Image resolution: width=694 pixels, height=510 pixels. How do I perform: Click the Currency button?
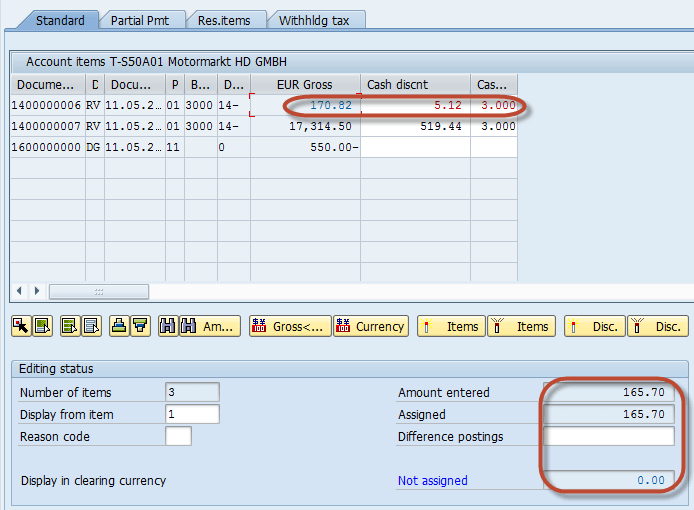click(371, 326)
